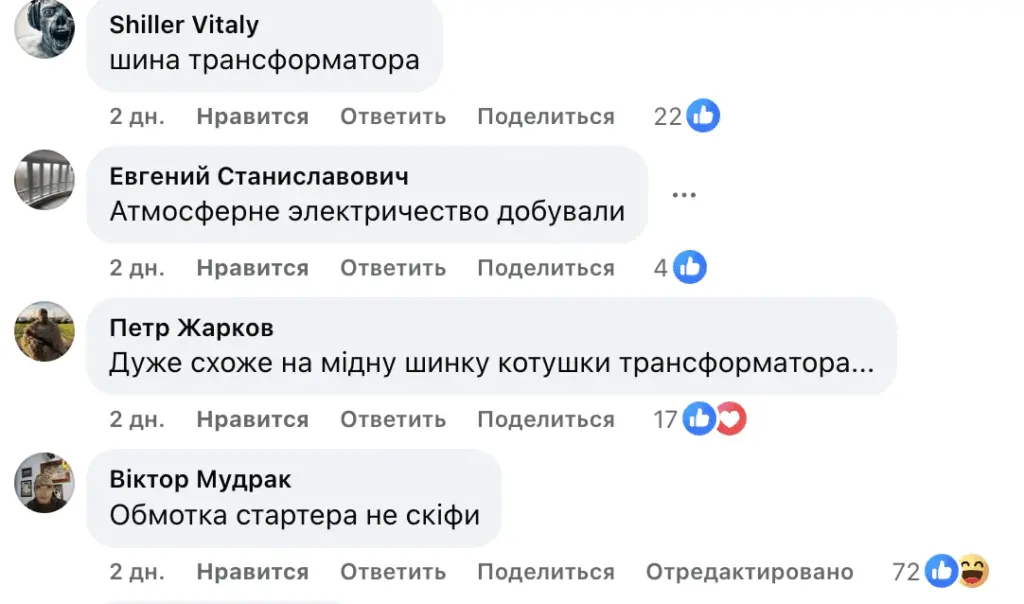Click Віктор Мудрак's profile avatar

coord(43,483)
